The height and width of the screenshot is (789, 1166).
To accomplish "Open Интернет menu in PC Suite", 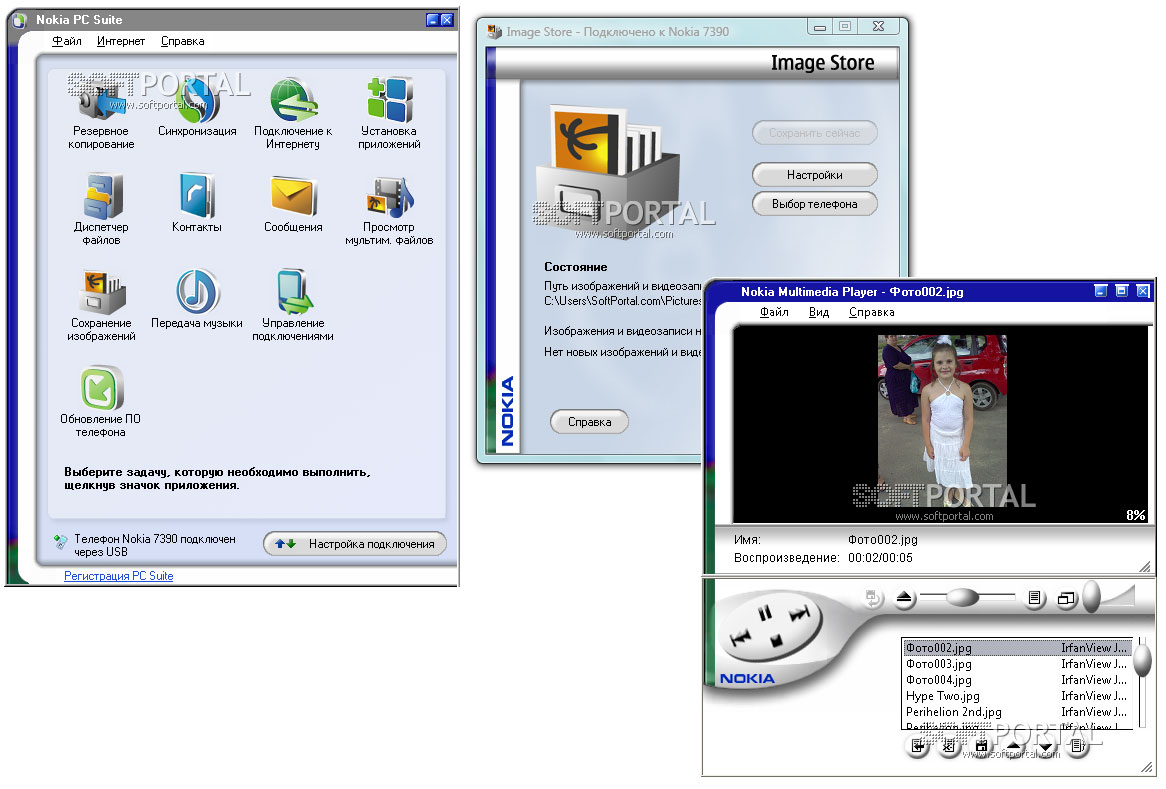I will coord(121,41).
